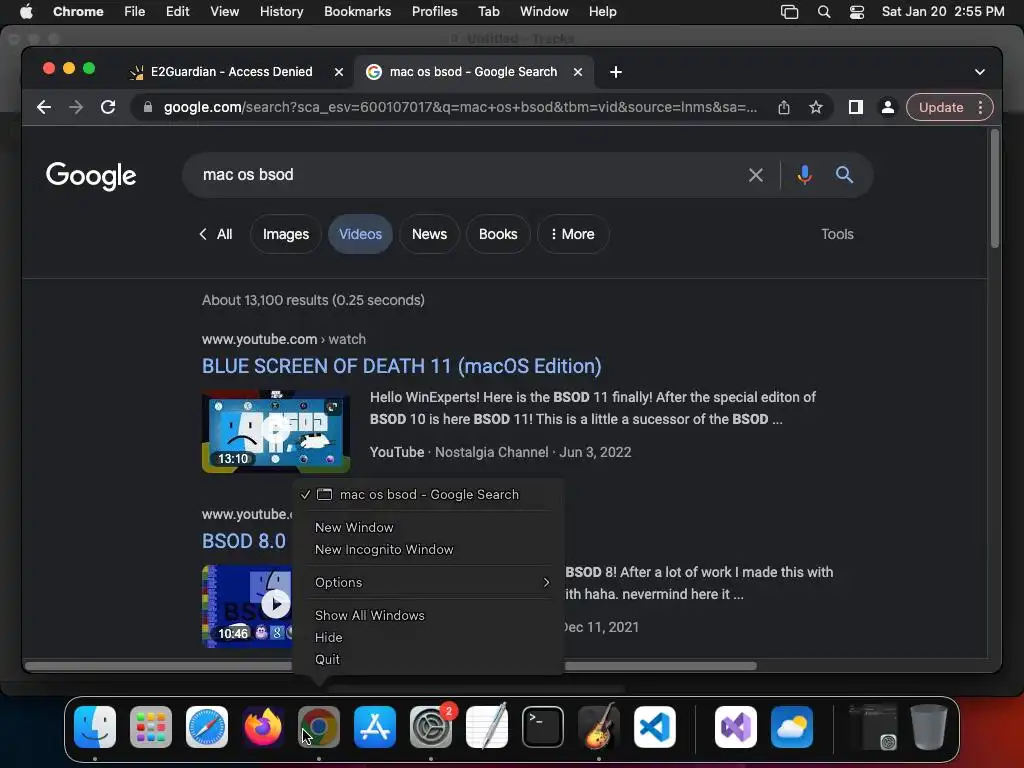The height and width of the screenshot is (768, 1024).
Task: Expand the tab search dropdown chevron
Action: coord(980,72)
